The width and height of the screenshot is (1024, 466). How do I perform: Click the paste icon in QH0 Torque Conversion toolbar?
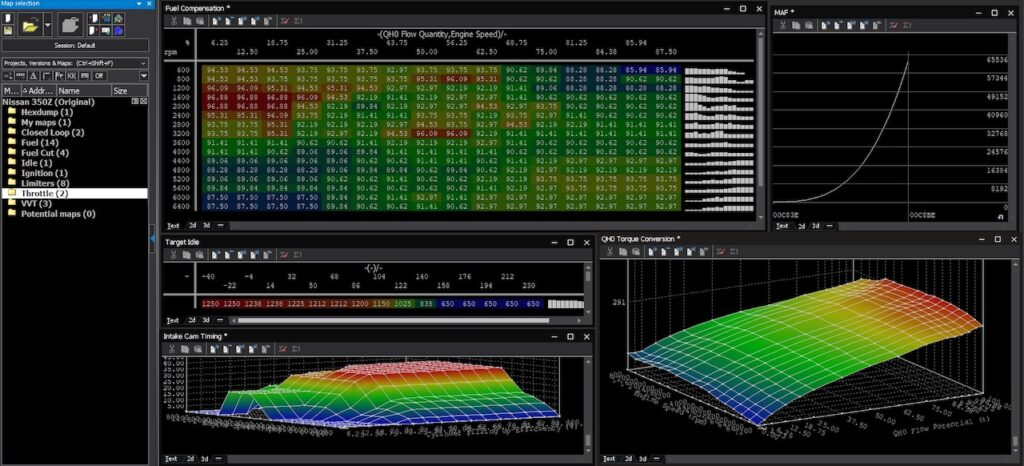pyautogui.click(x=636, y=252)
